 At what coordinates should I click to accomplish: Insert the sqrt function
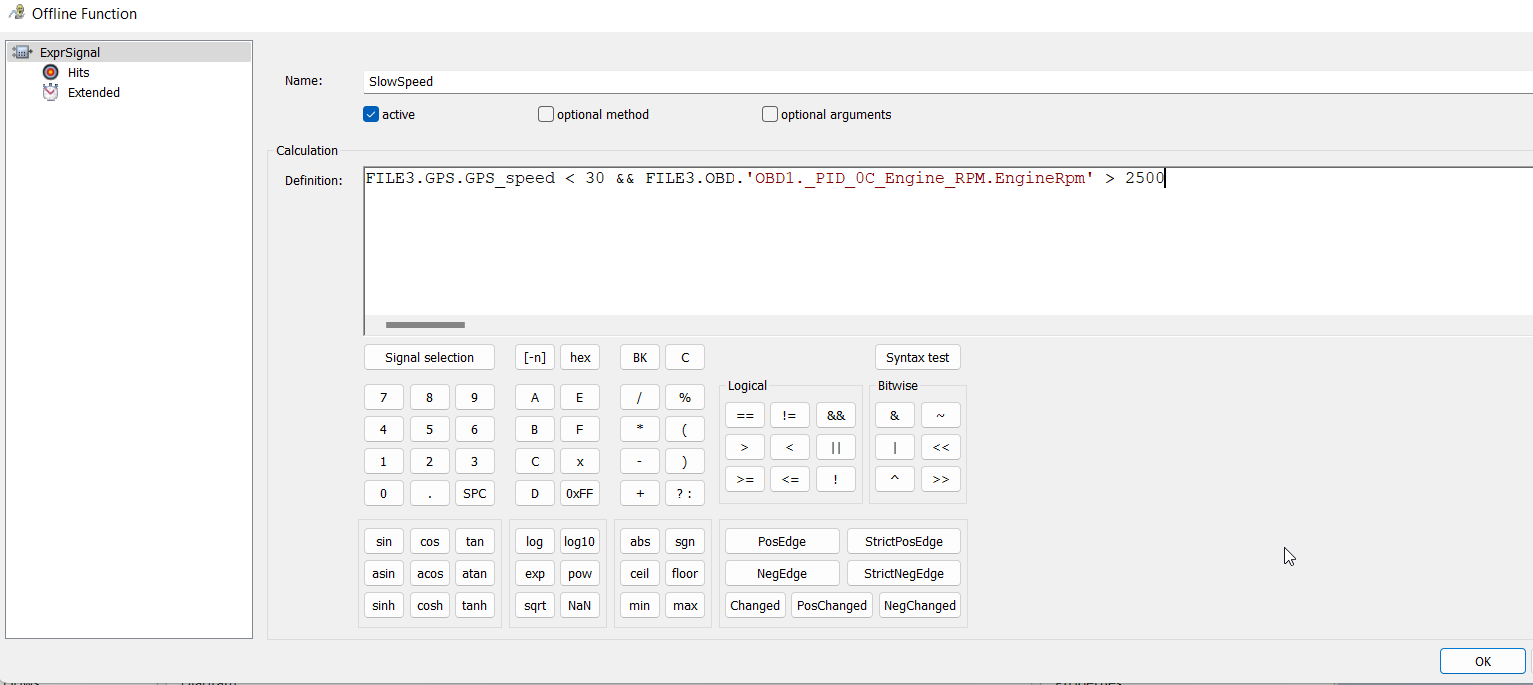[x=535, y=605]
